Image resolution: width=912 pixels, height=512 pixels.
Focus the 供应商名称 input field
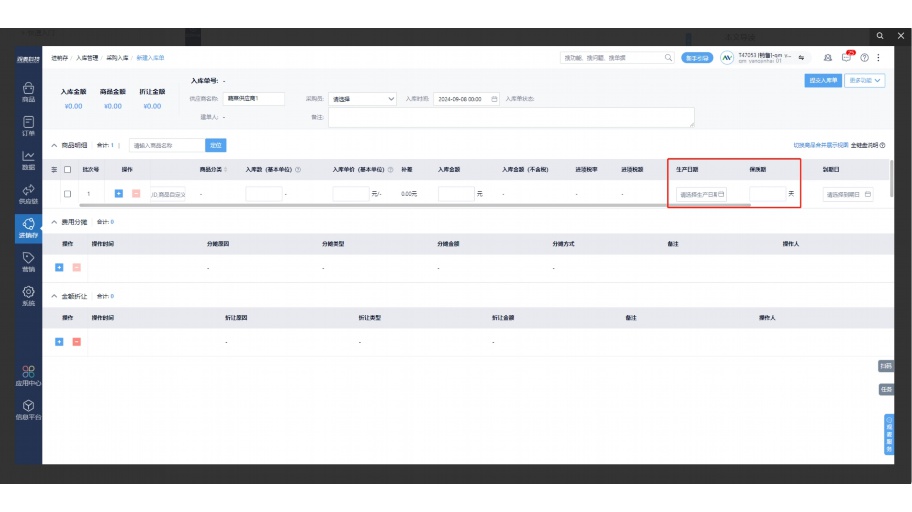tap(254, 99)
